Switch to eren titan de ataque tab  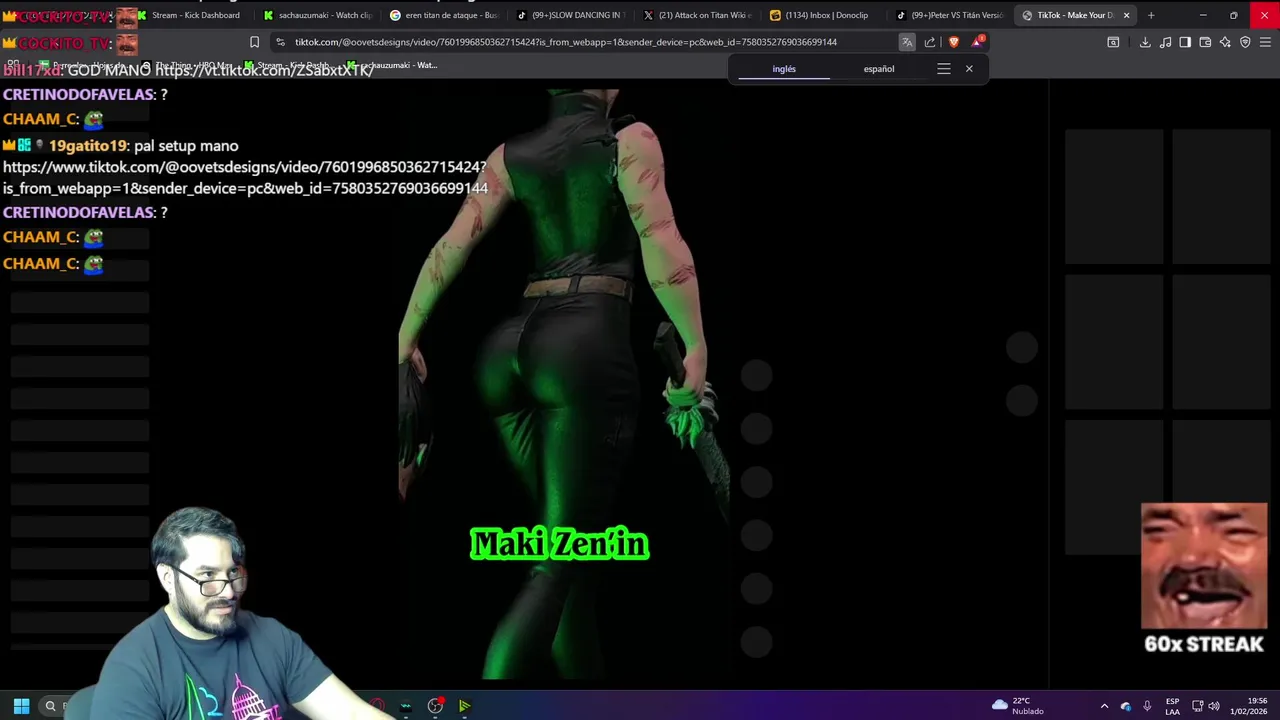(444, 15)
